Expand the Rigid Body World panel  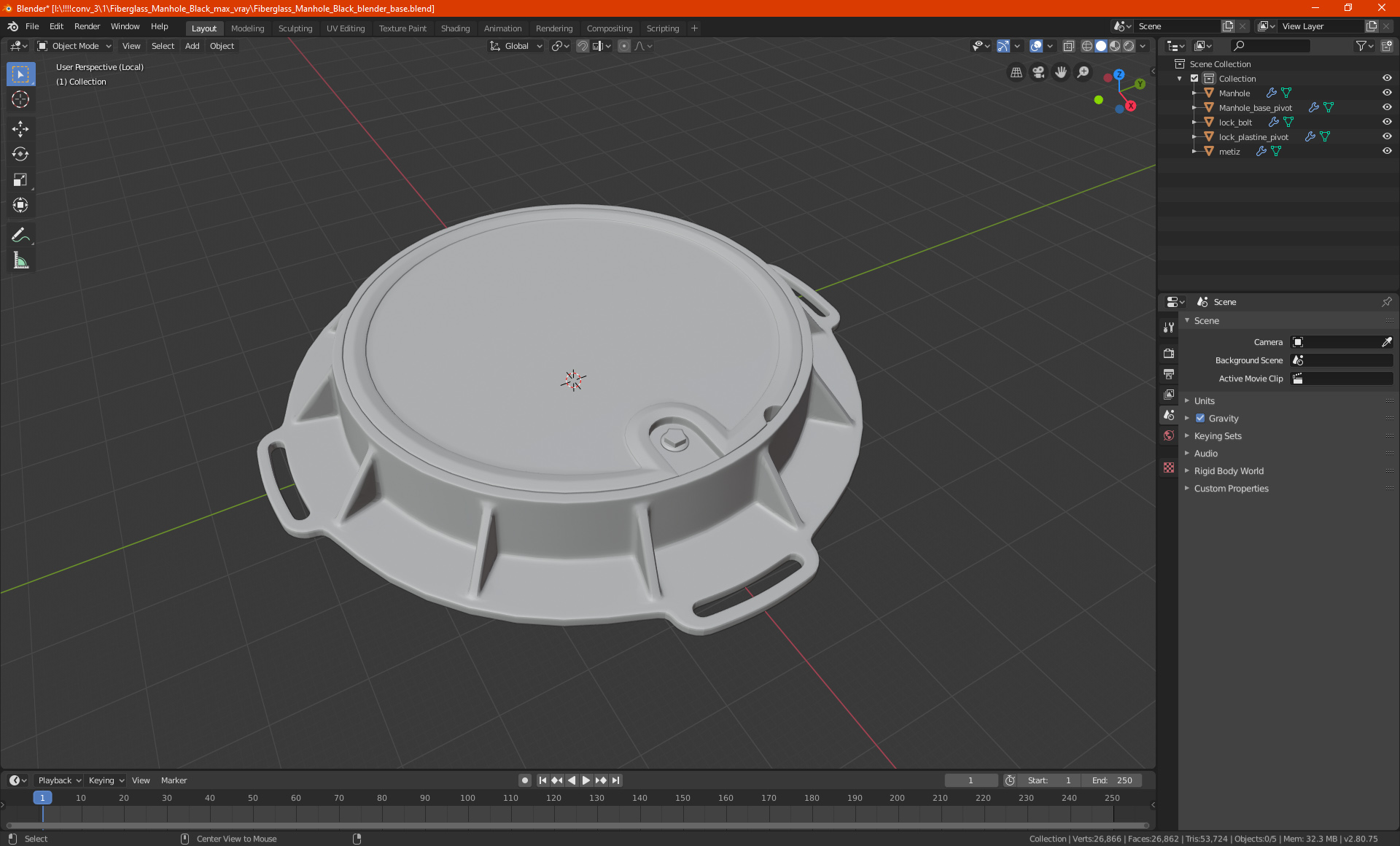click(x=1229, y=471)
